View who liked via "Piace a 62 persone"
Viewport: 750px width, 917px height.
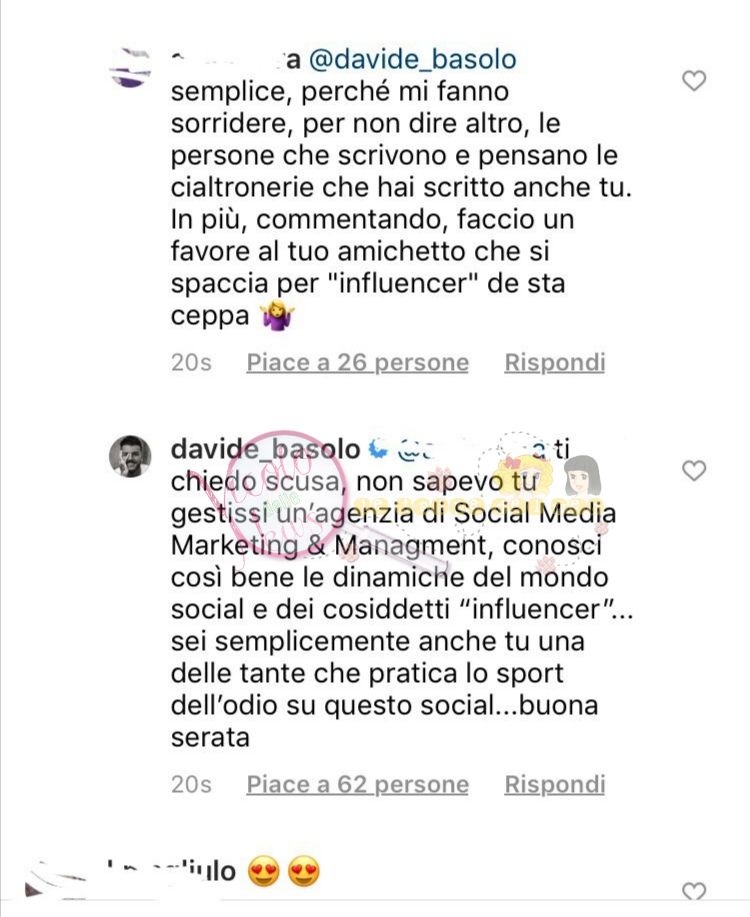point(357,784)
